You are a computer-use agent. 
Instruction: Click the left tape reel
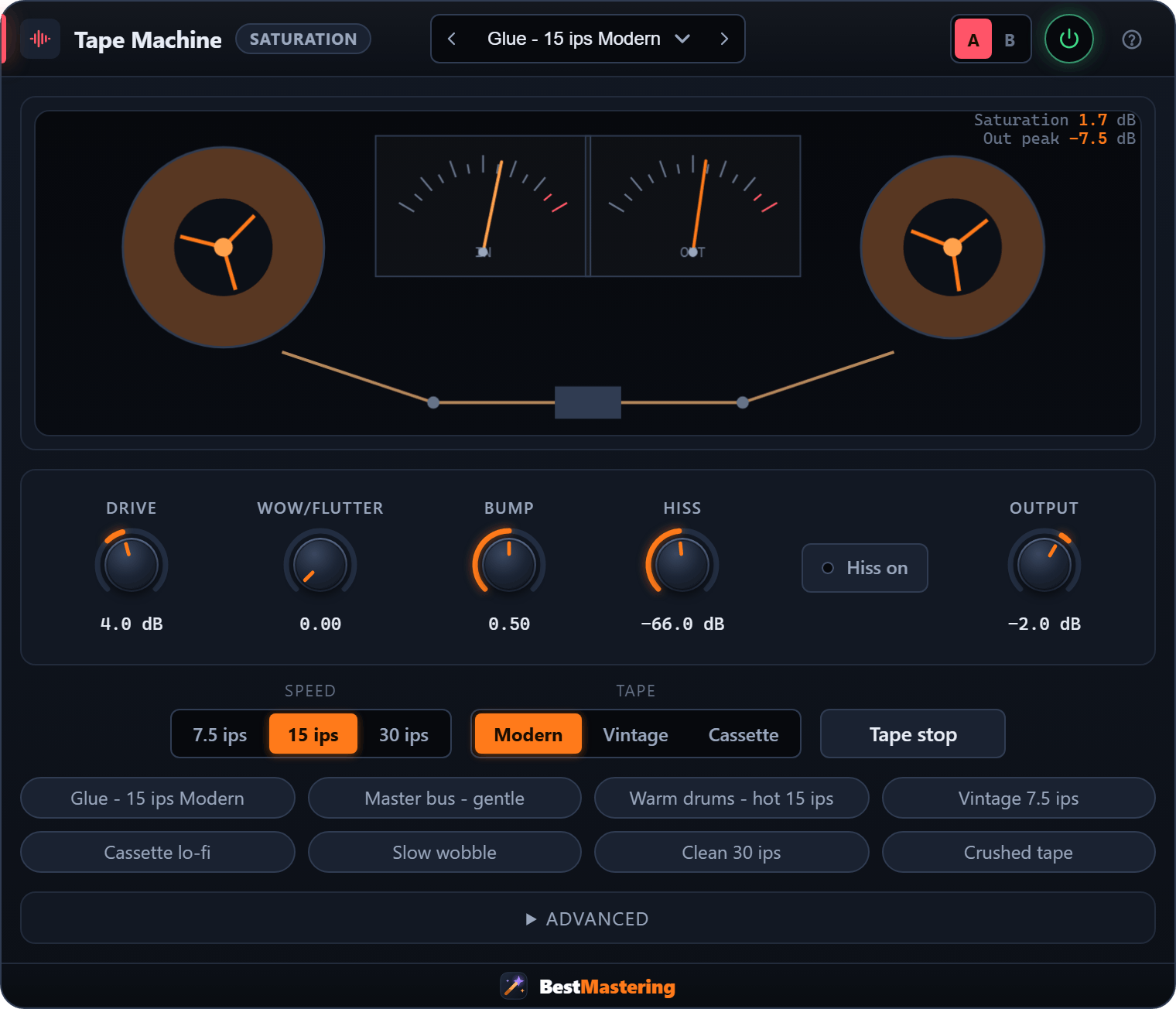point(224,248)
